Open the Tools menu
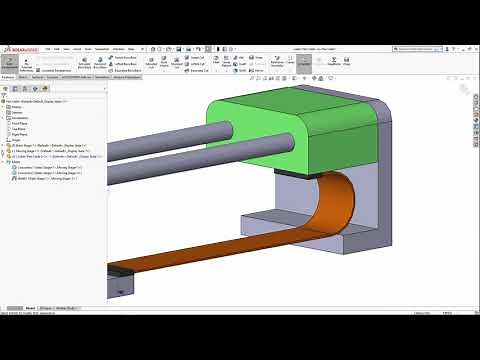This screenshot has height=360, width=480. 88,49
